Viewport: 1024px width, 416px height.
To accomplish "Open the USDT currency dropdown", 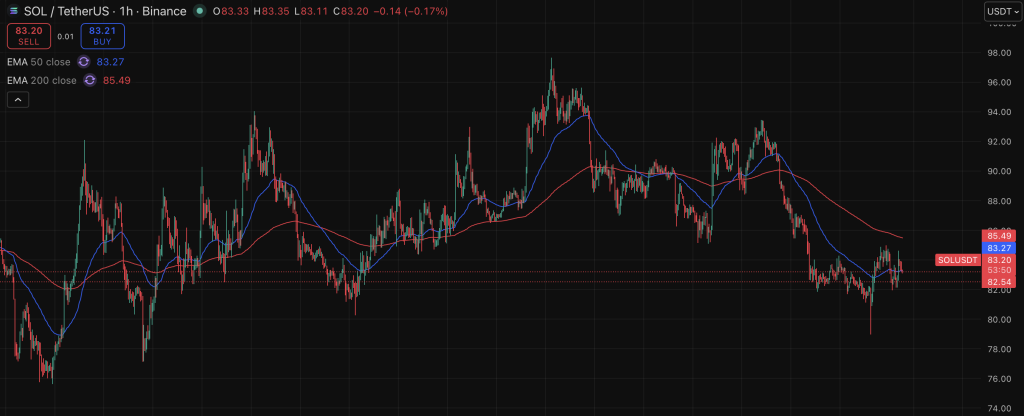I will (x=1002, y=11).
